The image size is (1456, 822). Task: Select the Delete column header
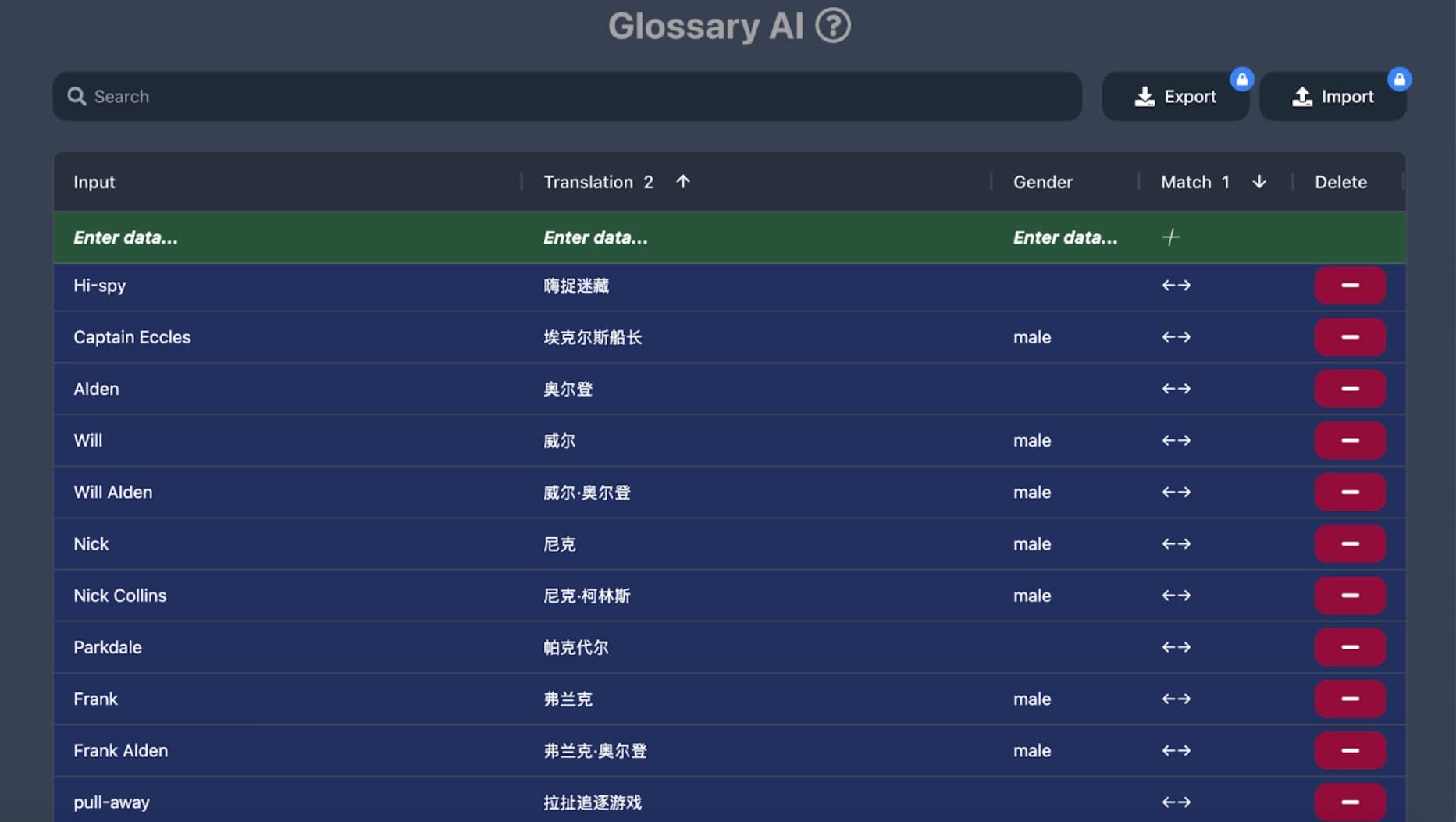(x=1341, y=181)
